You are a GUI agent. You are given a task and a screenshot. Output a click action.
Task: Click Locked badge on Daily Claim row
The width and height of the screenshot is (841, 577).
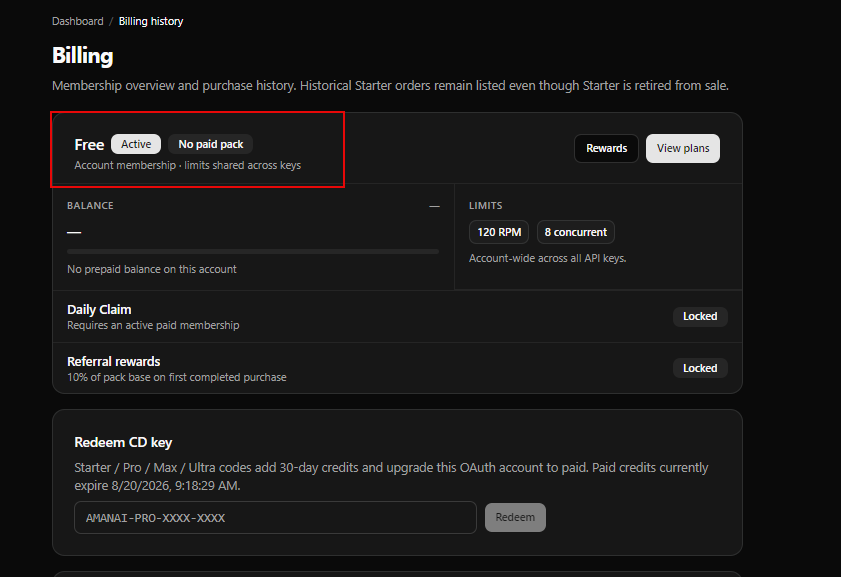pos(700,316)
